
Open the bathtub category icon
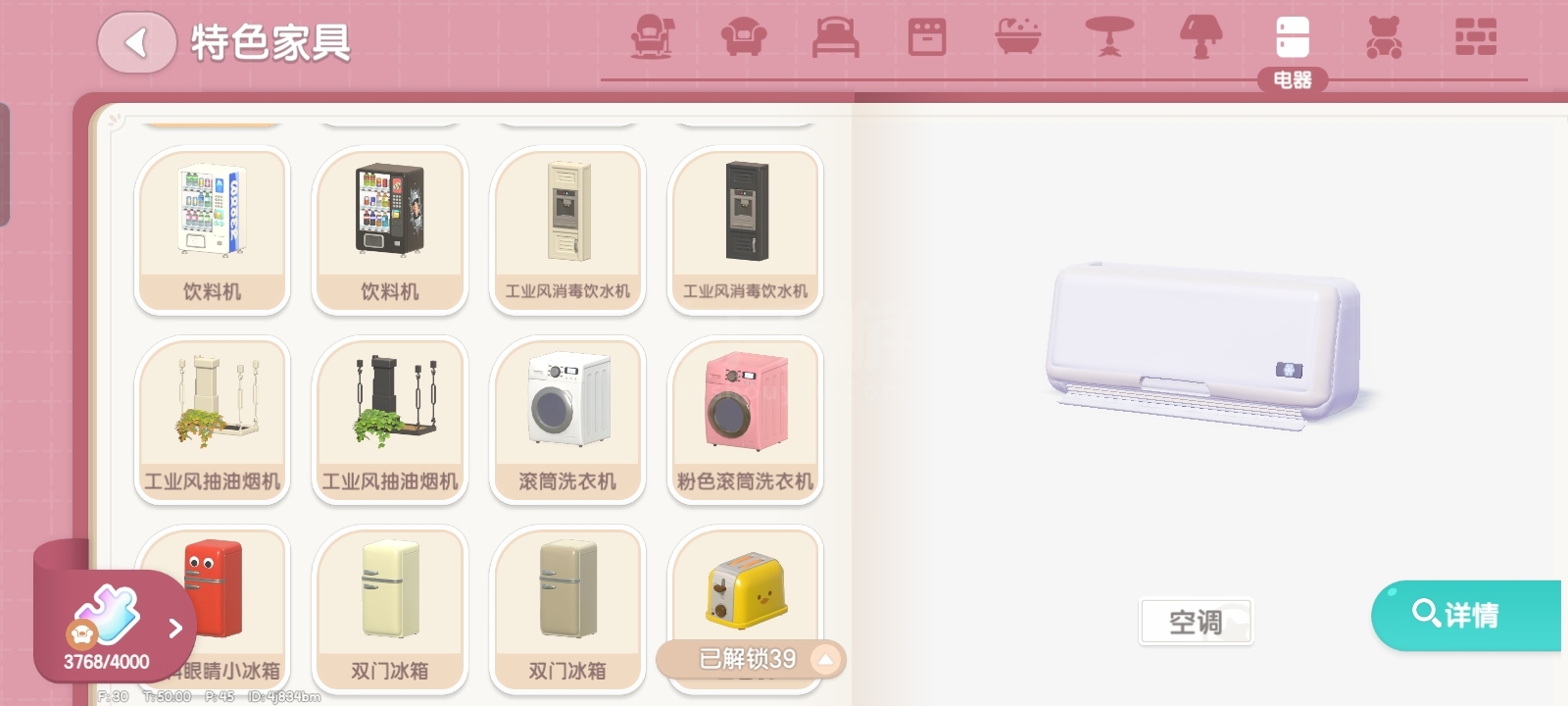point(1018,37)
